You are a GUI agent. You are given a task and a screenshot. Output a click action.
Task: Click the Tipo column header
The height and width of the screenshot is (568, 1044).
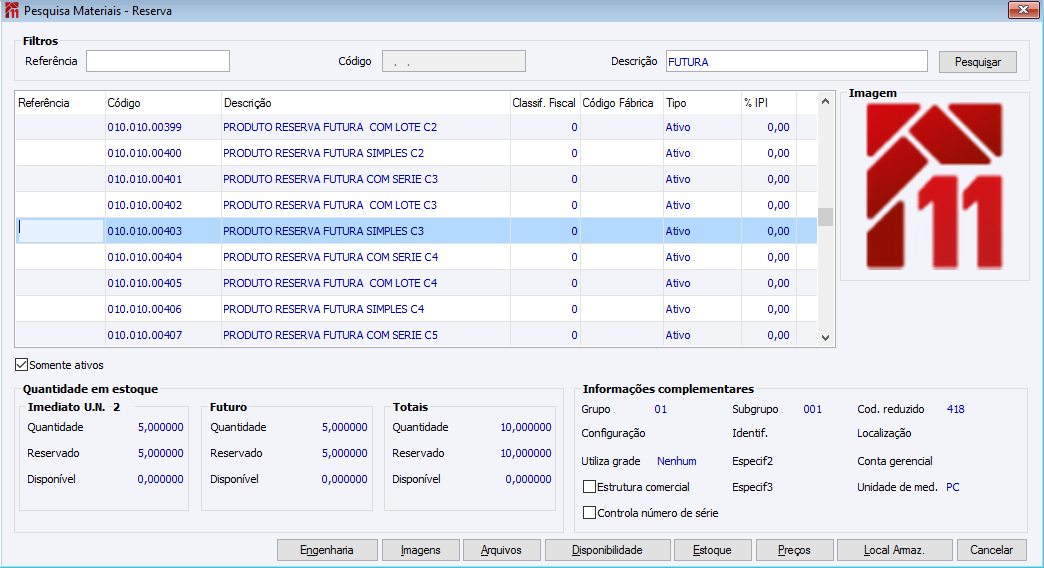(700, 103)
